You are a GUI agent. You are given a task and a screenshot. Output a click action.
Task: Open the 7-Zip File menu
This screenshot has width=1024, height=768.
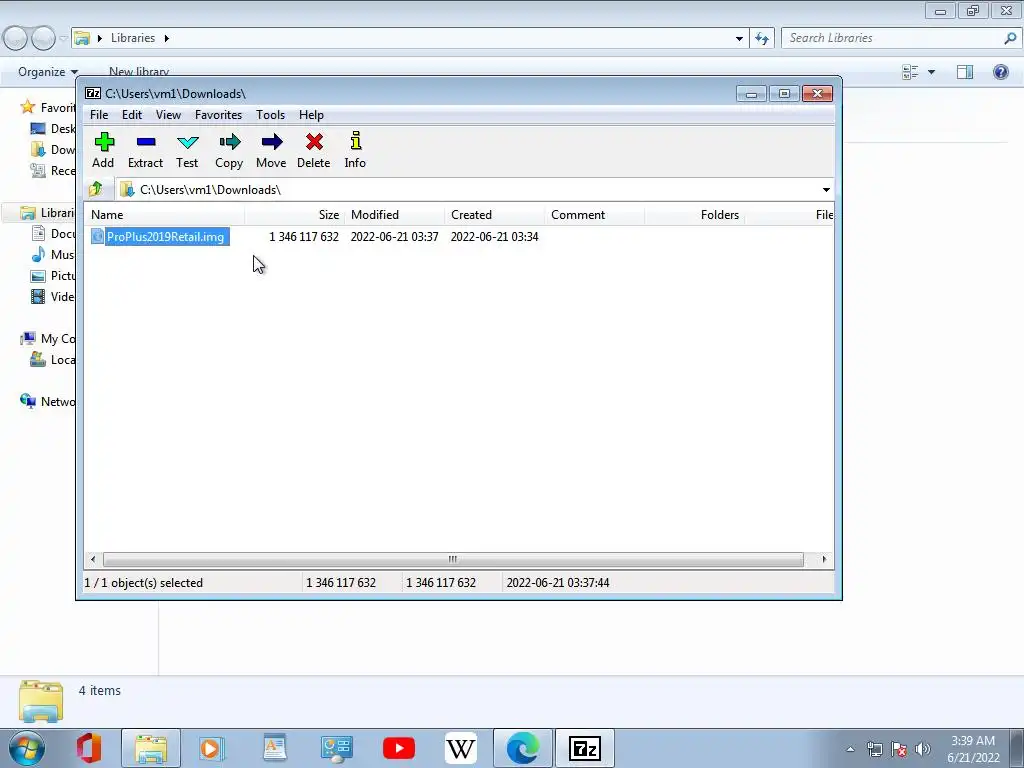(x=99, y=115)
